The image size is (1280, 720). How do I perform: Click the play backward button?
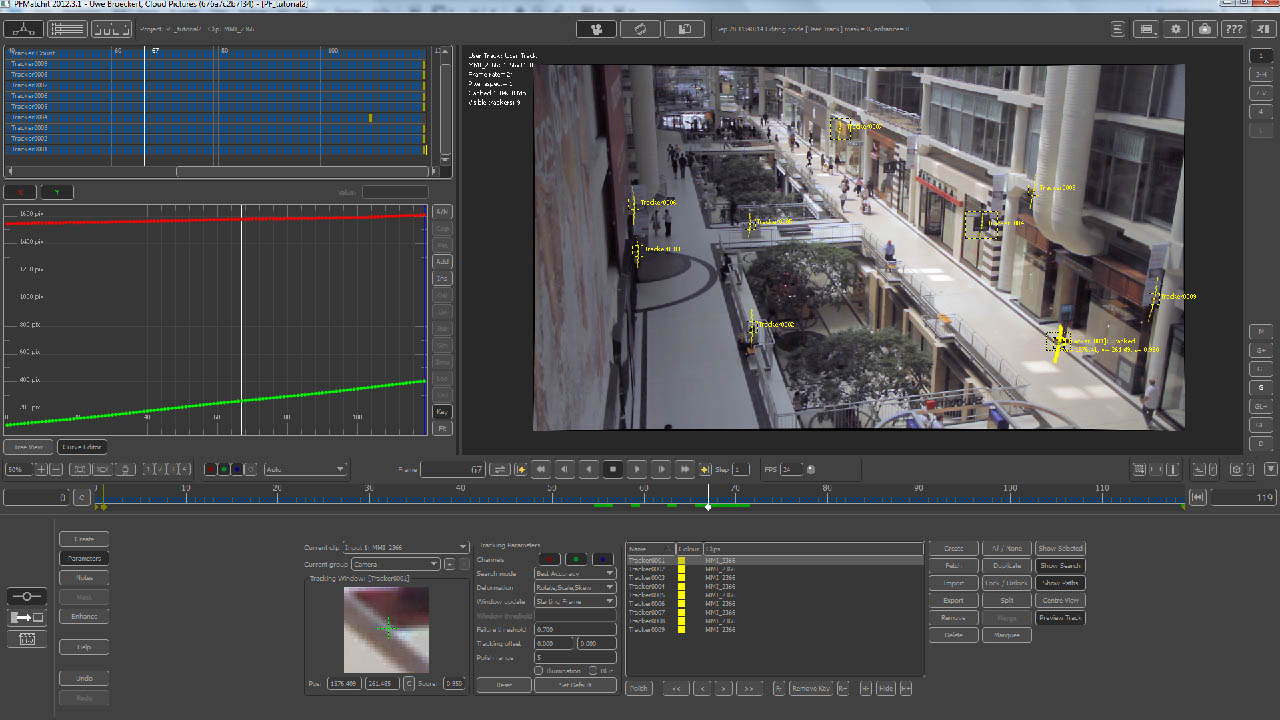click(x=589, y=469)
